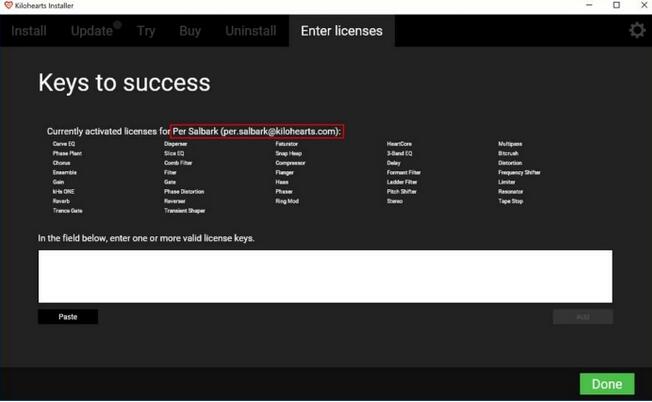Click the 'Multipass' license entry
The image size is (652, 402).
coord(511,144)
